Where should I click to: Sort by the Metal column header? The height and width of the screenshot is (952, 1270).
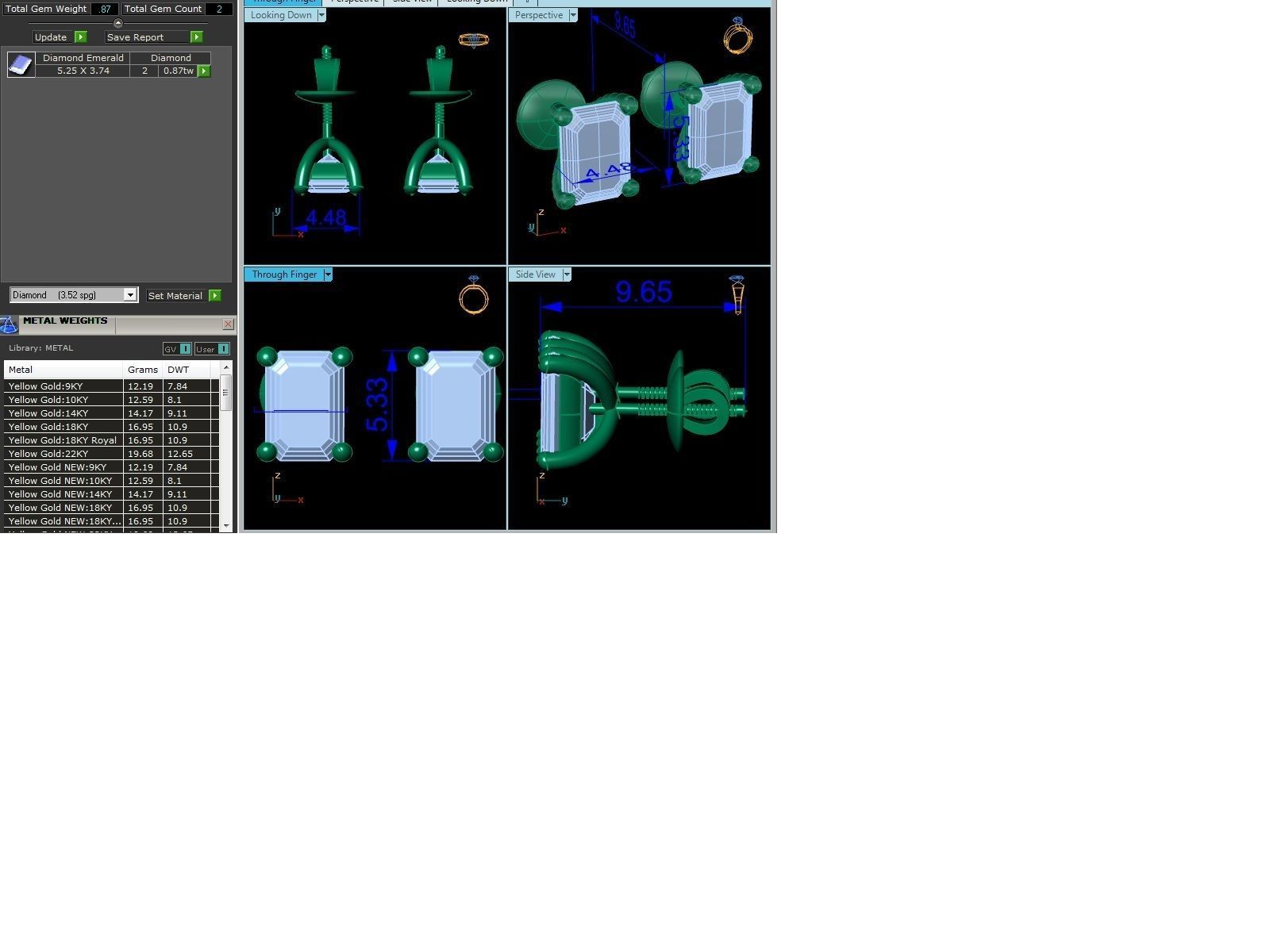[x=63, y=370]
